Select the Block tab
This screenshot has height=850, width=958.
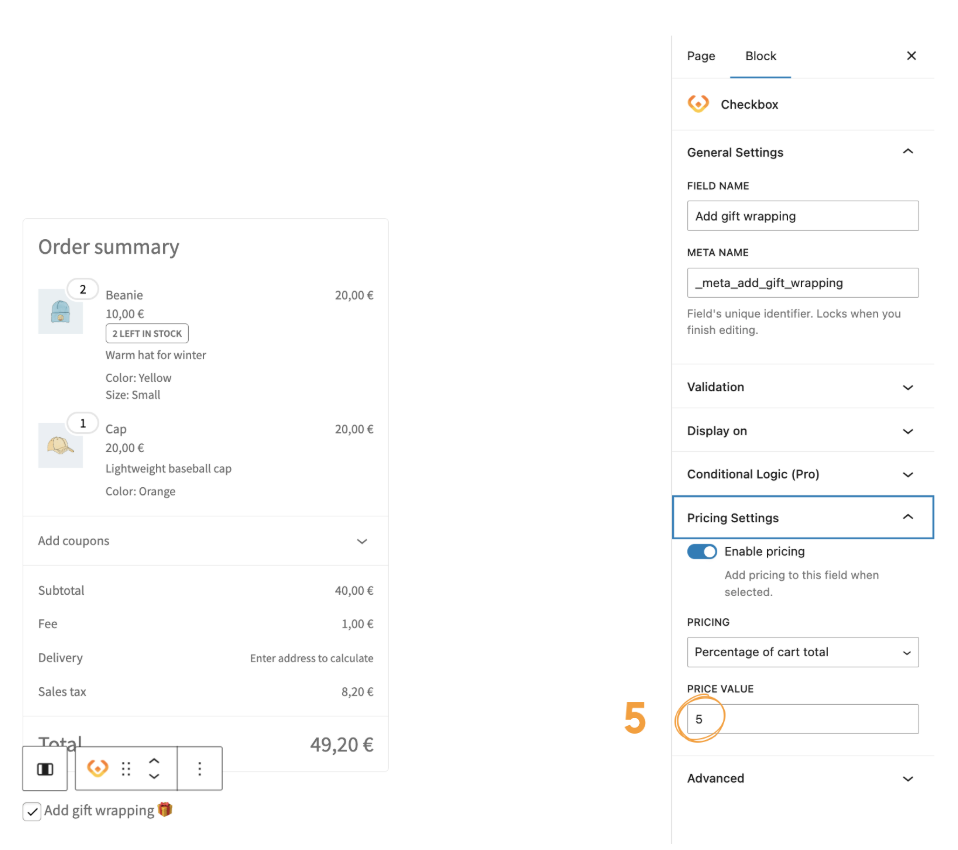coord(761,56)
